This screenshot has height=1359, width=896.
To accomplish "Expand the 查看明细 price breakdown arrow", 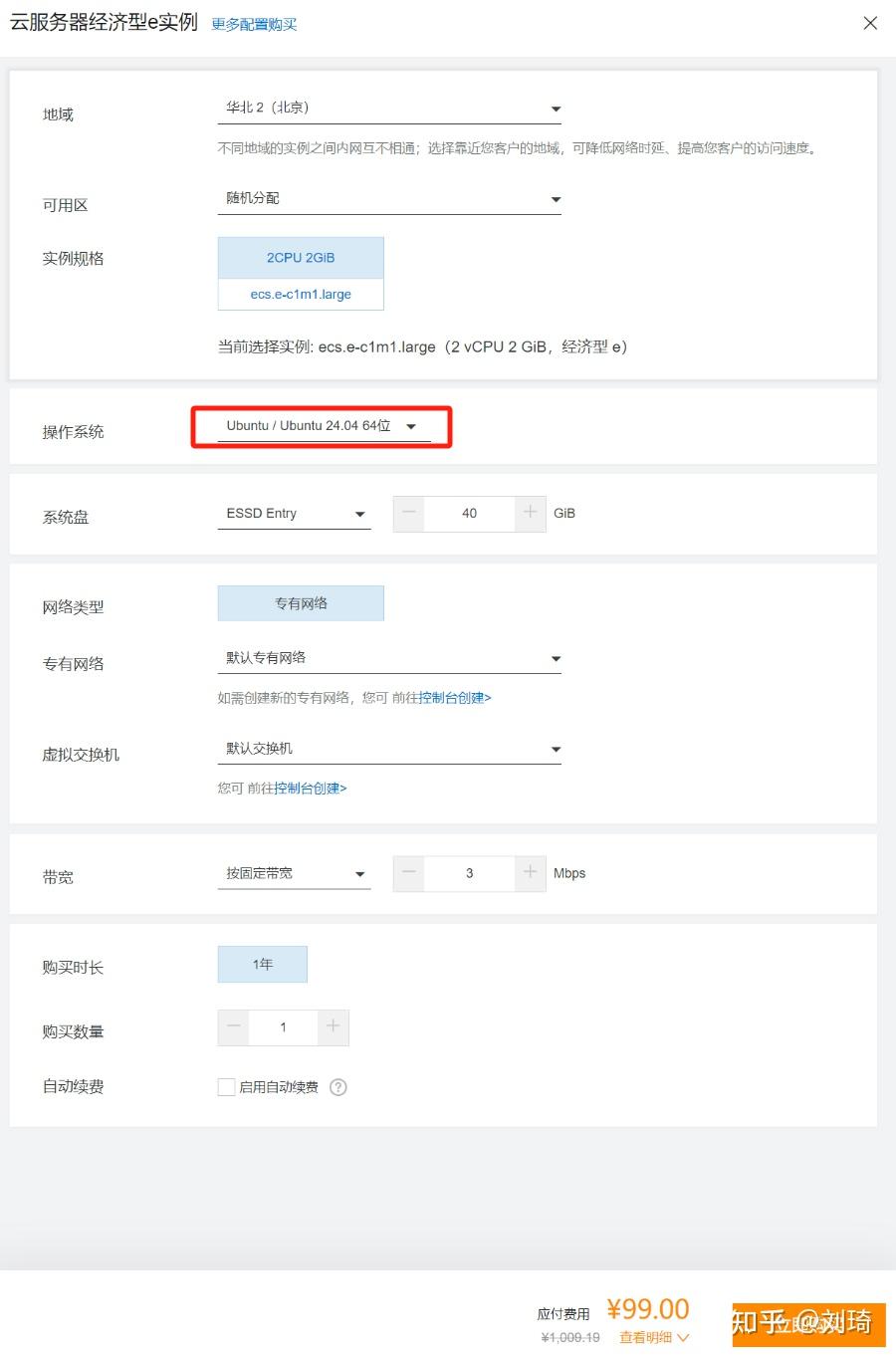I will (x=652, y=1337).
